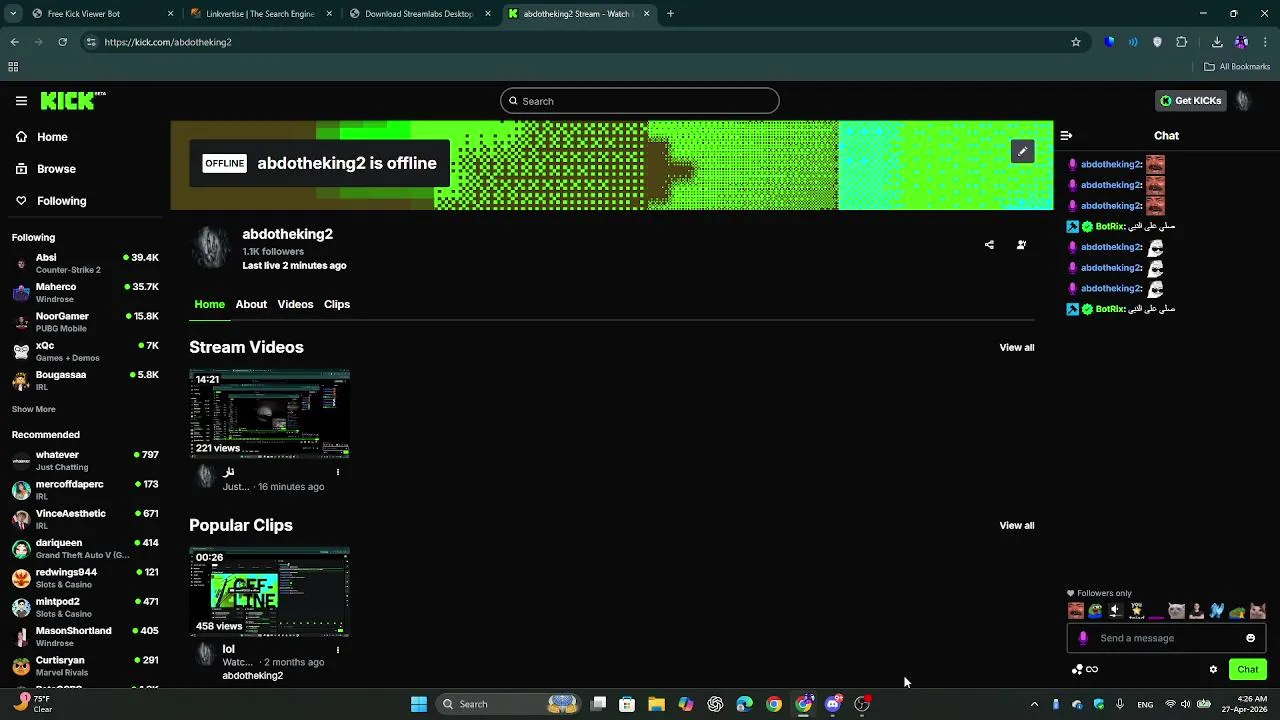The width and height of the screenshot is (1280, 720).
Task: Click abdotheking2 channel avatar
Action: pyautogui.click(x=210, y=247)
